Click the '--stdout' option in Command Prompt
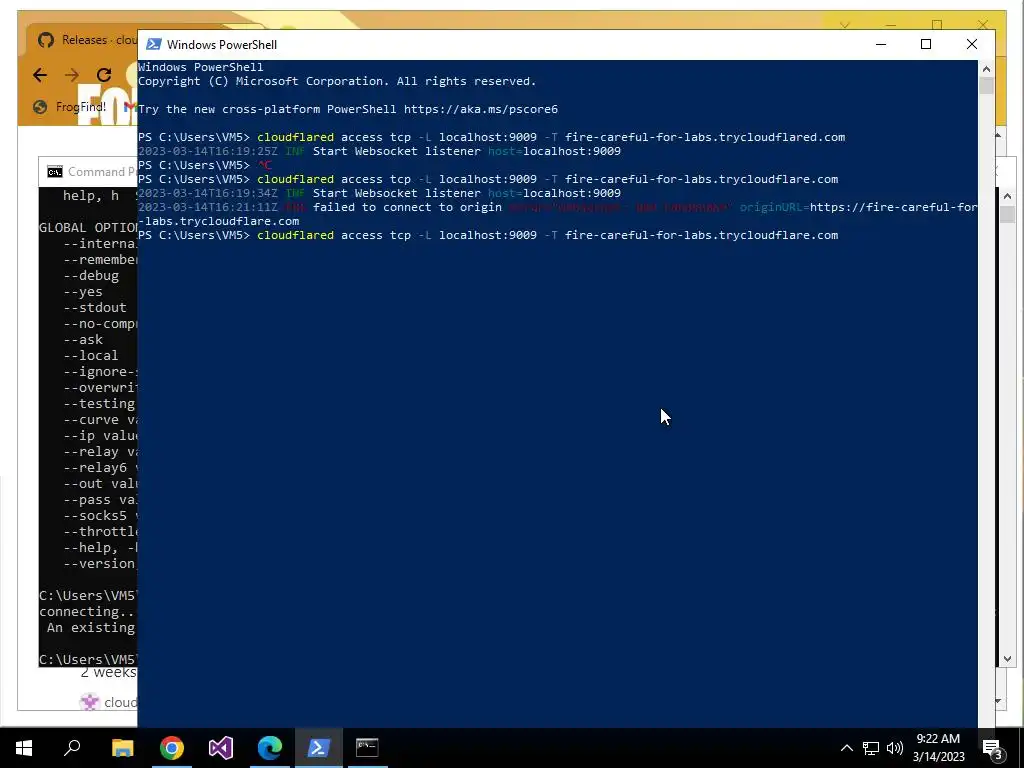Image resolution: width=1024 pixels, height=768 pixels. (95, 308)
